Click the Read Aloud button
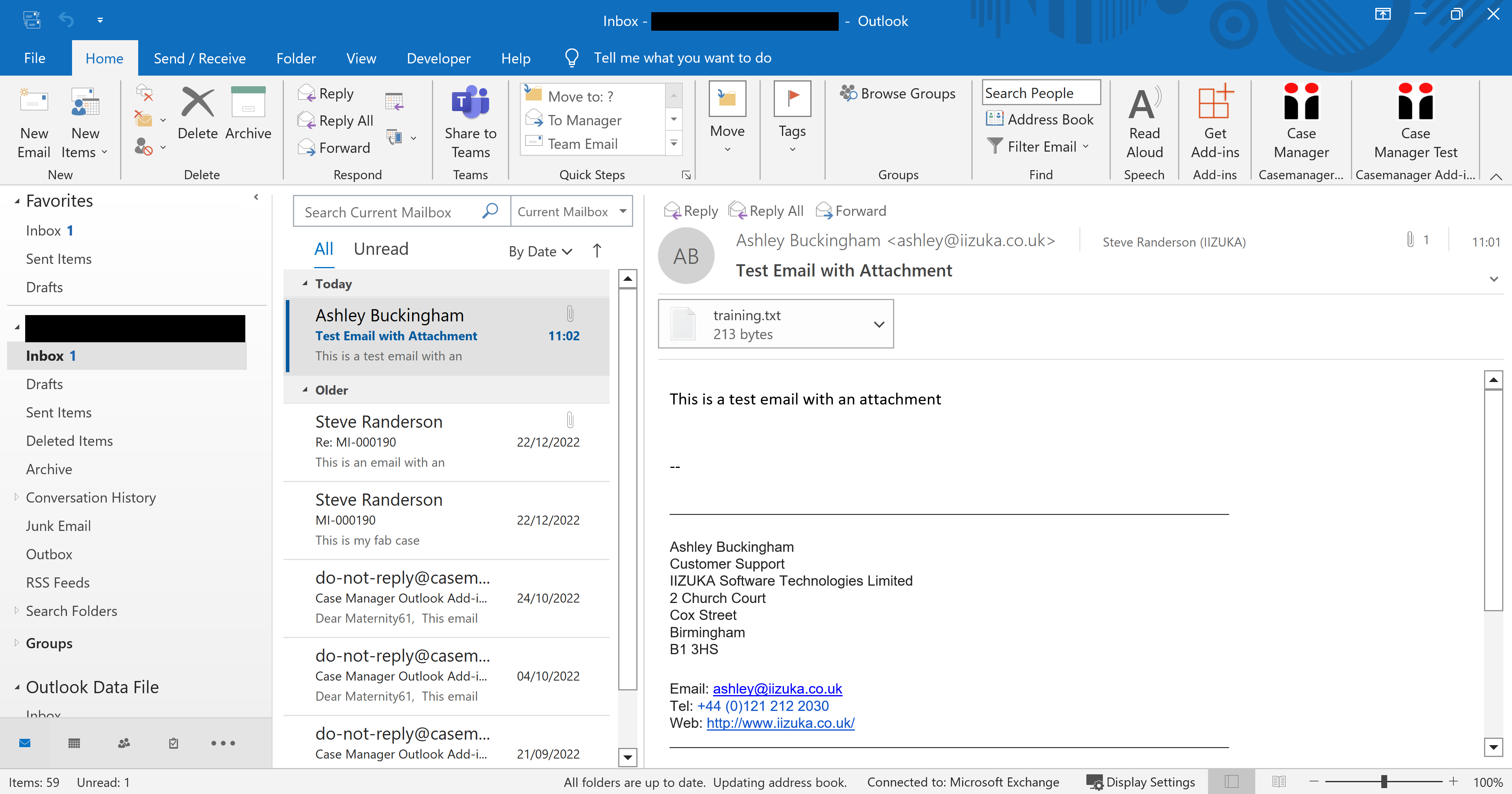Screen dimensions: 1512x794 (1144, 122)
